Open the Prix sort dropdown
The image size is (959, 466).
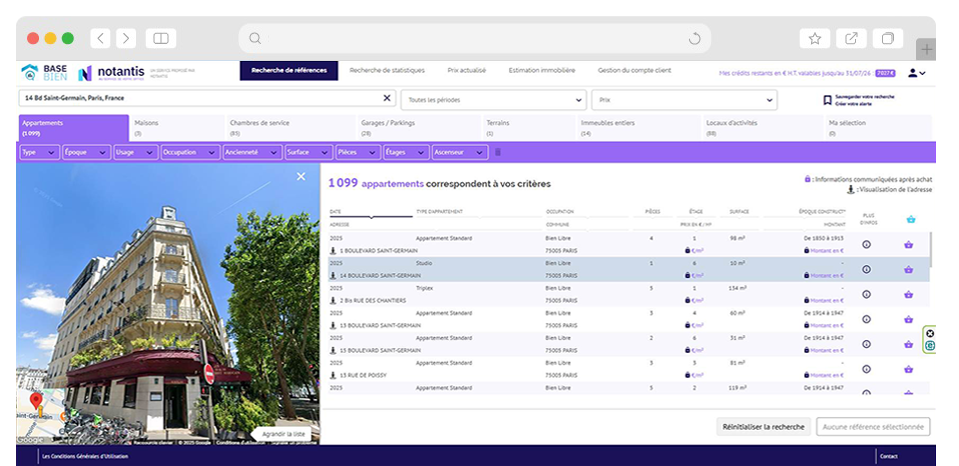pos(683,100)
